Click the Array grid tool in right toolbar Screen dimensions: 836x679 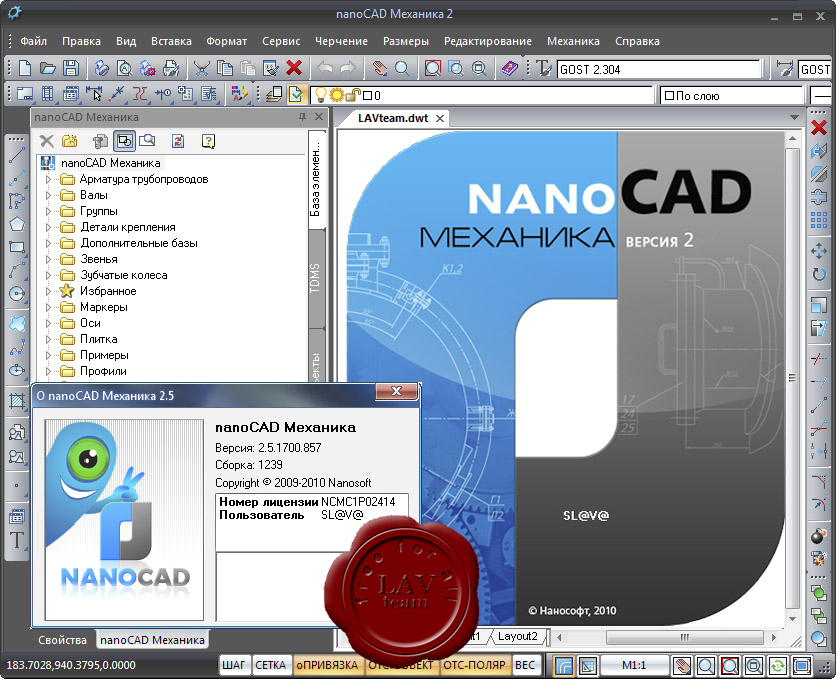[x=819, y=220]
